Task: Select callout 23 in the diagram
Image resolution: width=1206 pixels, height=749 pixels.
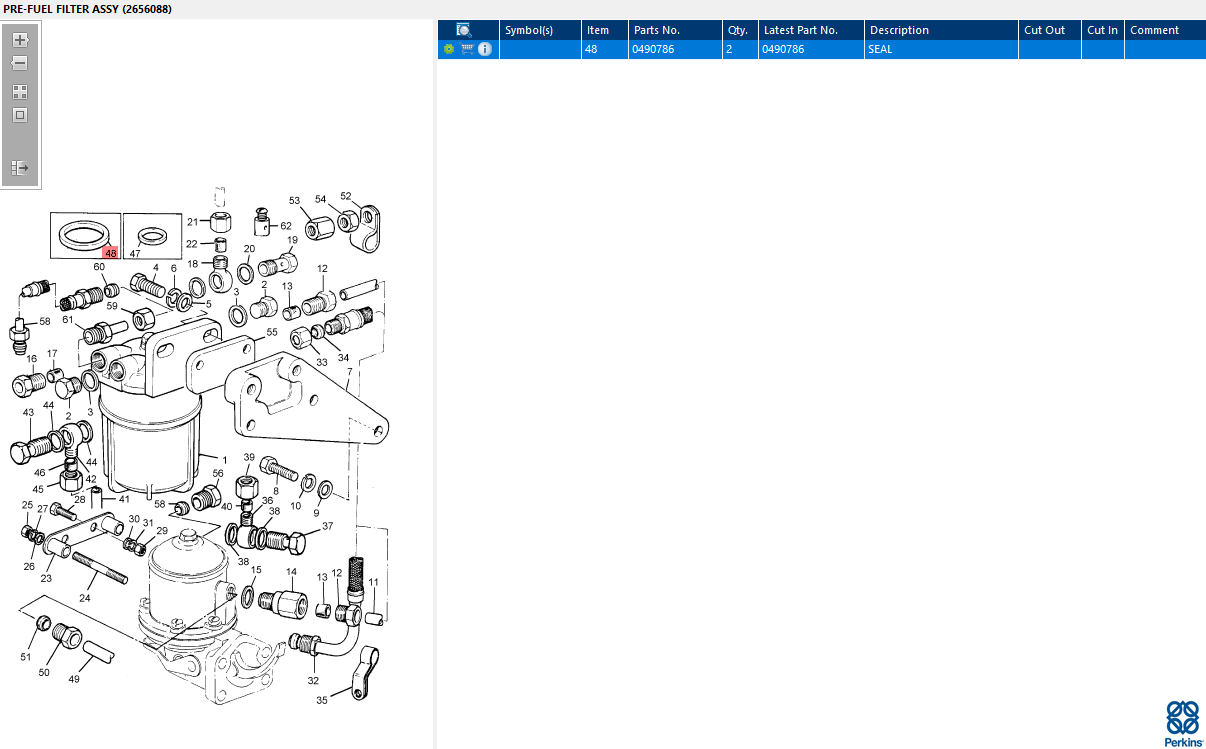Action: pyautogui.click(x=46, y=578)
